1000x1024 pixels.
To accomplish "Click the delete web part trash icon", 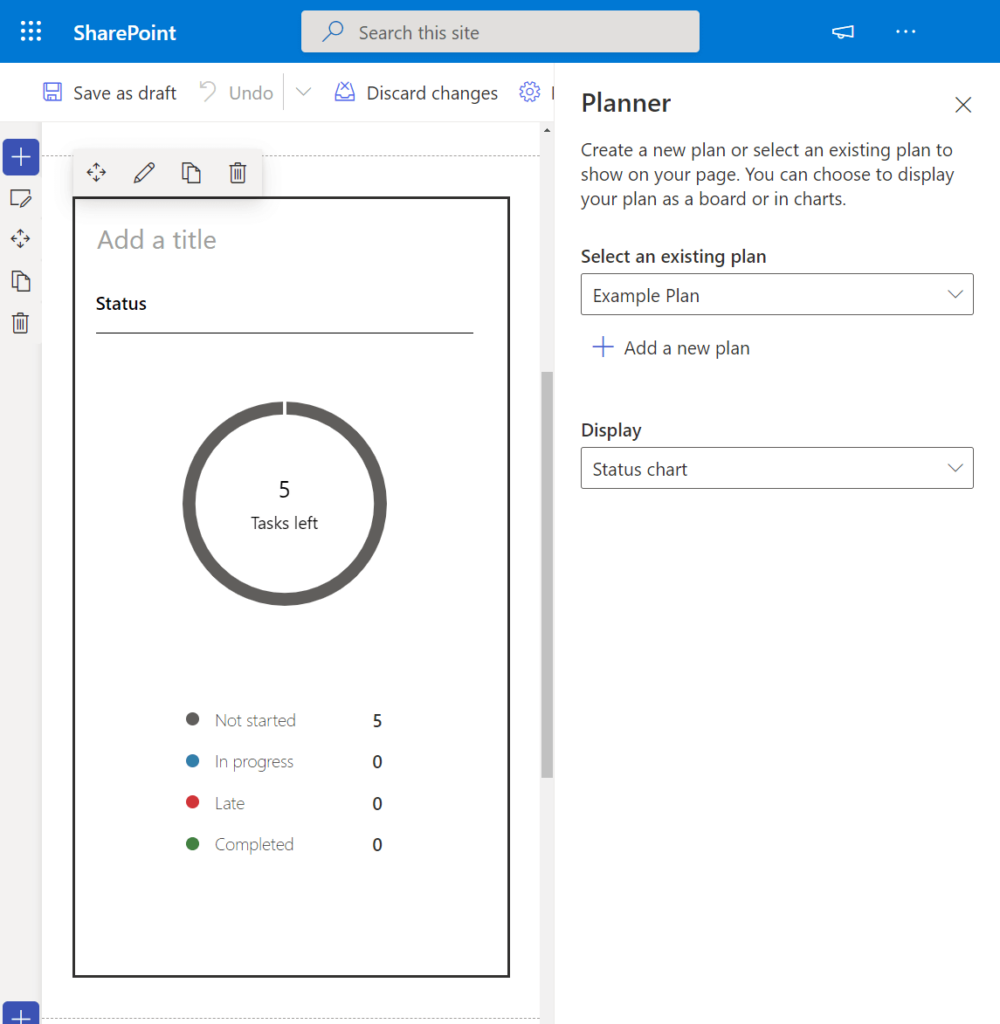I will pyautogui.click(x=238, y=172).
